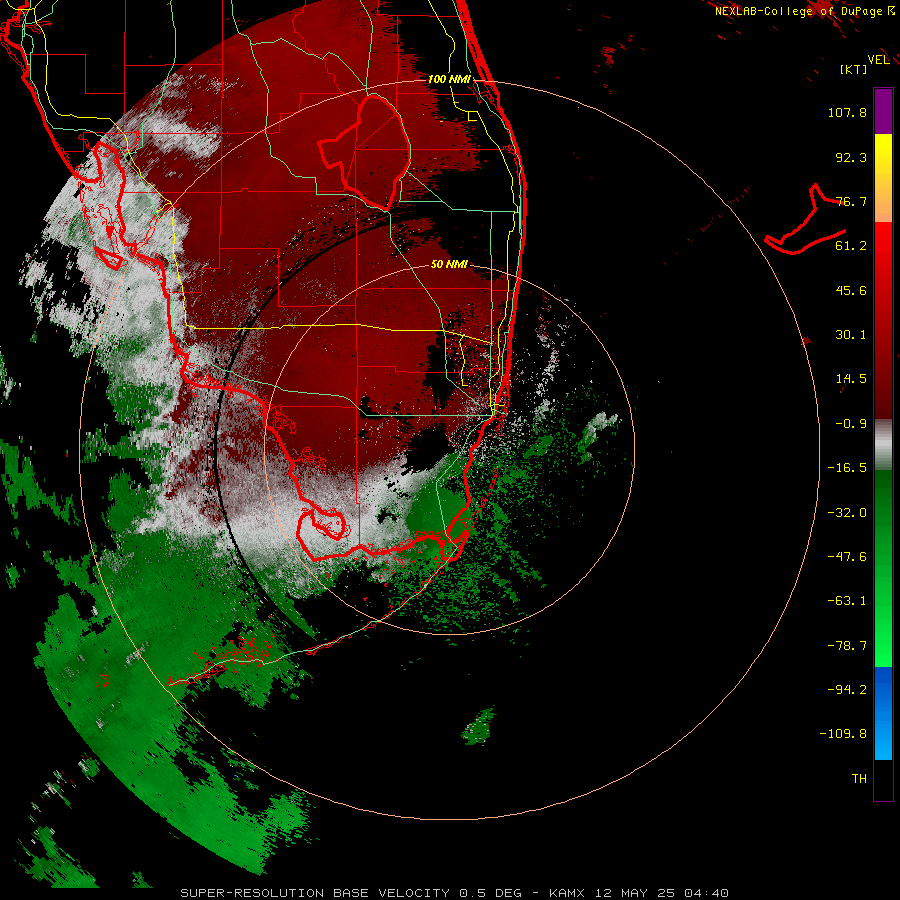Click the 100 NMI range ring label
Image resolution: width=900 pixels, height=900 pixels.
tap(449, 79)
